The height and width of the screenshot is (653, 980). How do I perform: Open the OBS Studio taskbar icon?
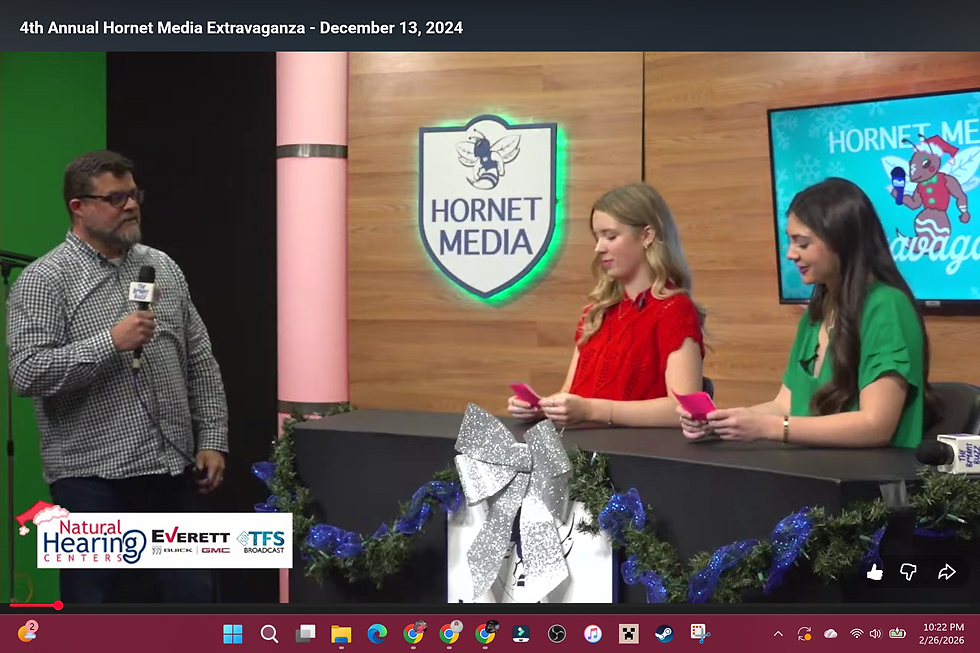coord(556,634)
